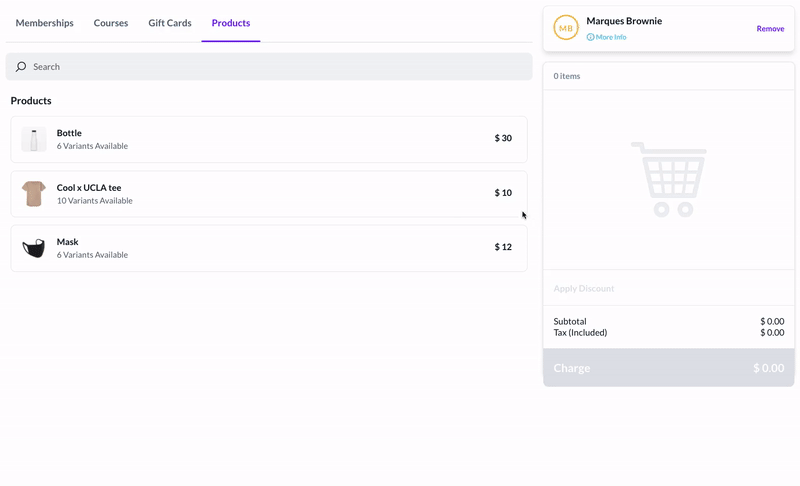Click the Bottle product thumbnail
The width and height of the screenshot is (800, 486).
[34, 139]
